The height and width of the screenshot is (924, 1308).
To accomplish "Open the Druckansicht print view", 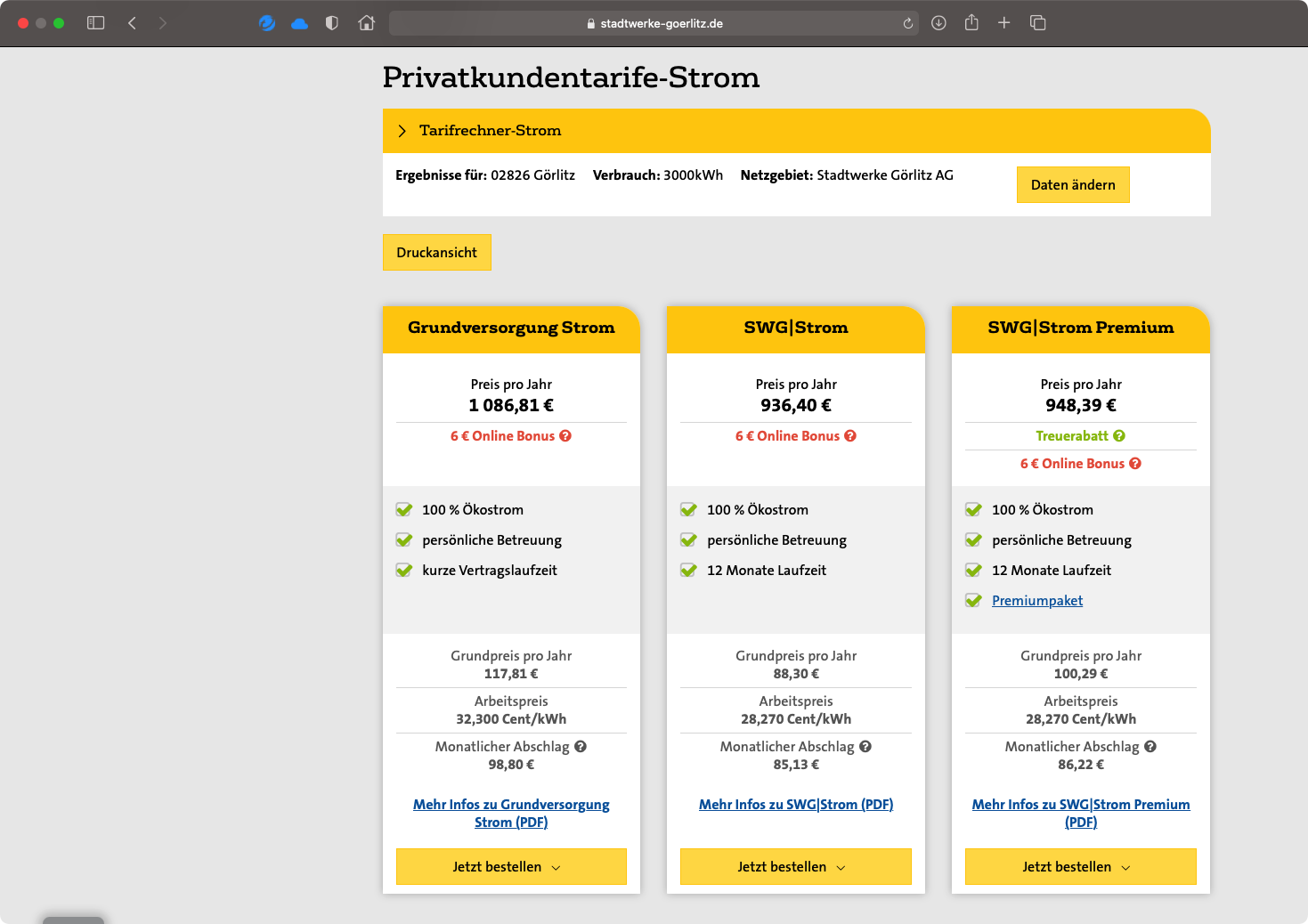I will pos(437,253).
